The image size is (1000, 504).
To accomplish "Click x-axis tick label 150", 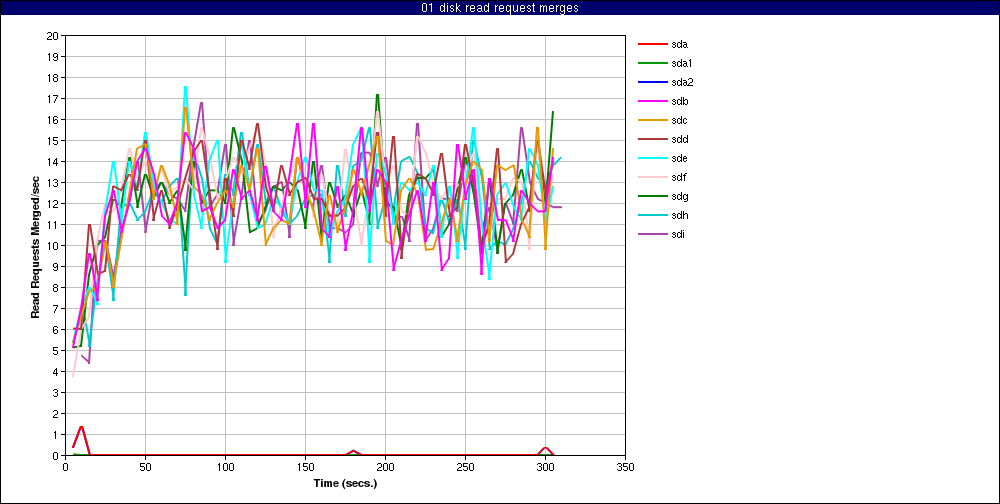I will (x=305, y=467).
